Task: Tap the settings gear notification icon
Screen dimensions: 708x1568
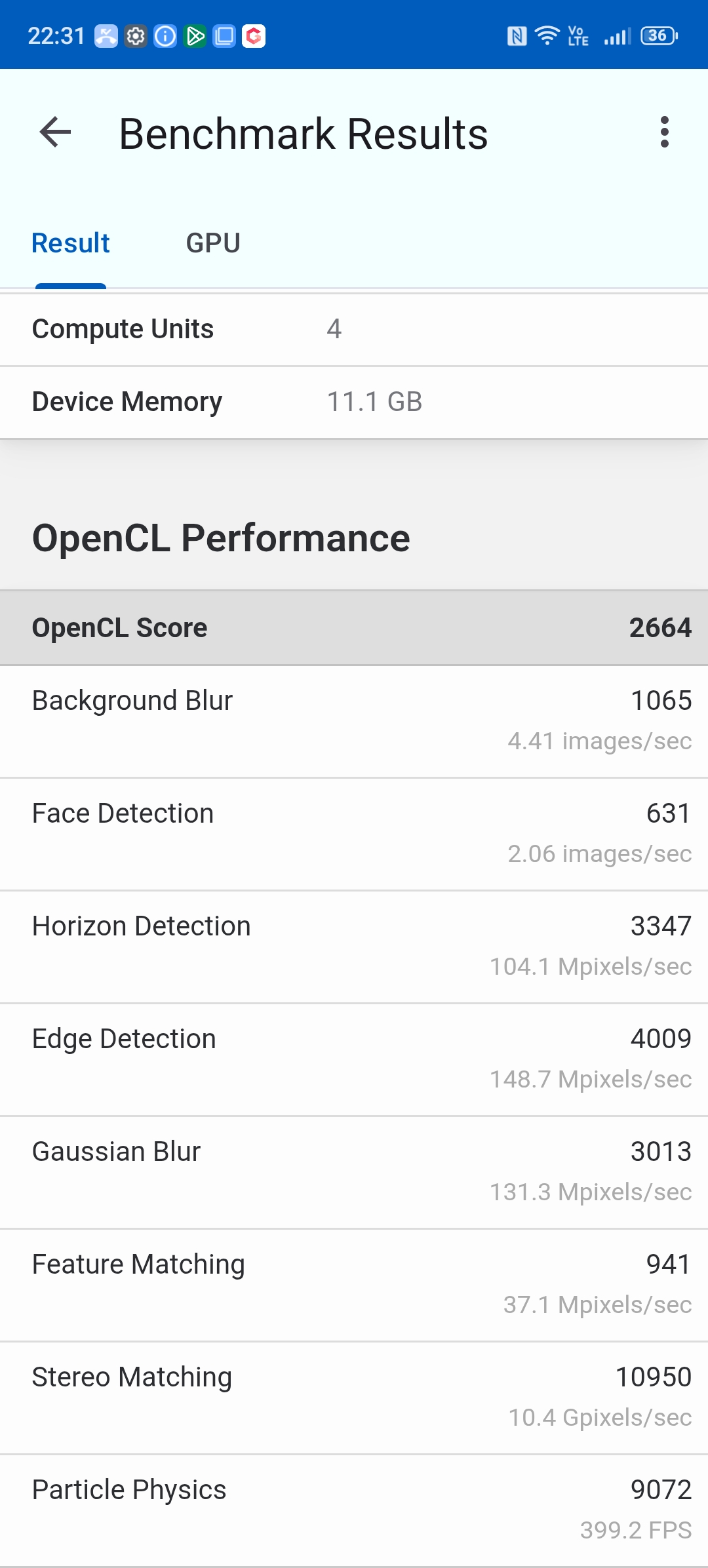Action: point(136,36)
